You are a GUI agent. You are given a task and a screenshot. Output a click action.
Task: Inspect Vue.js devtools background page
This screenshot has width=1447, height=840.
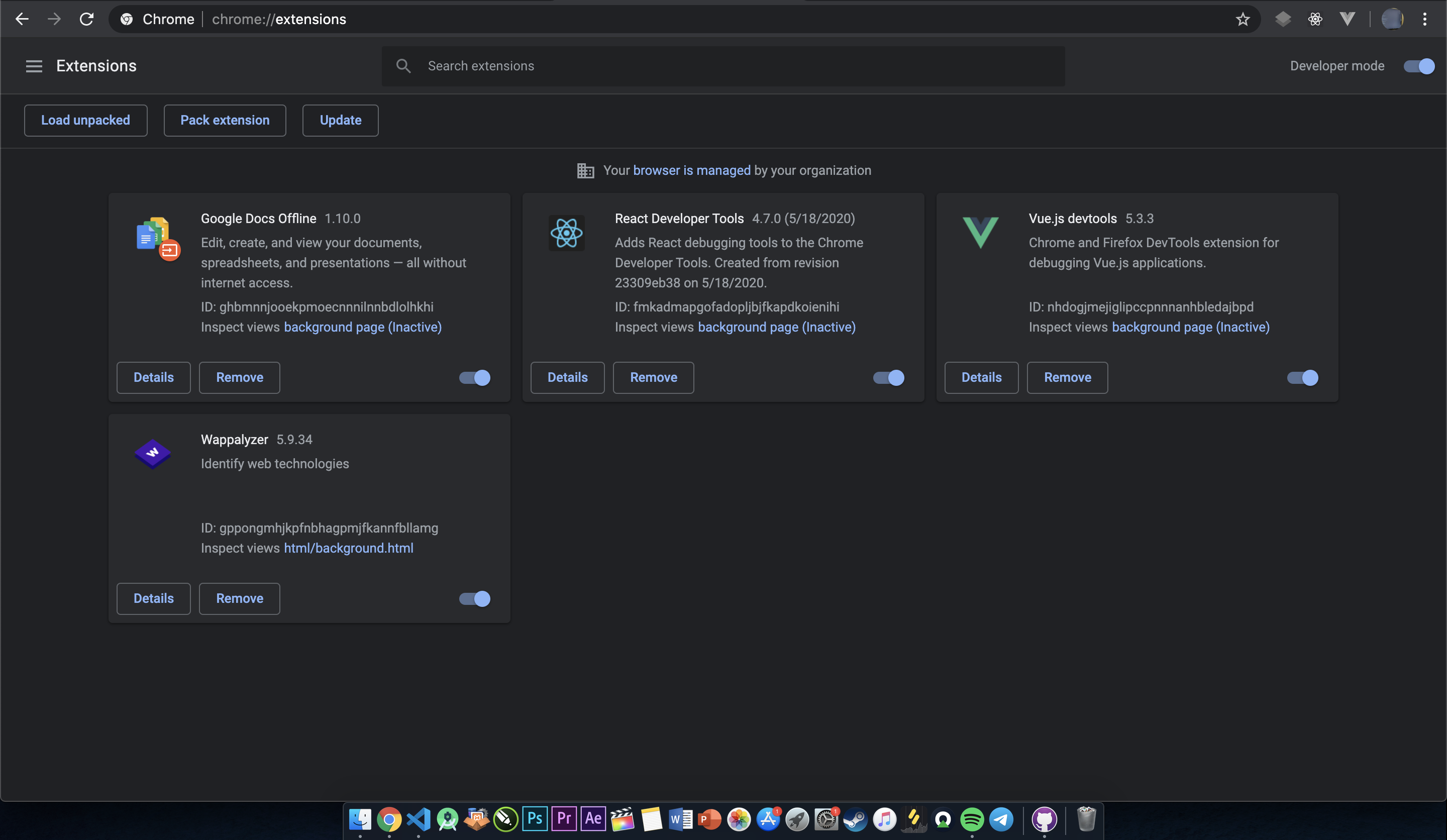click(1191, 327)
